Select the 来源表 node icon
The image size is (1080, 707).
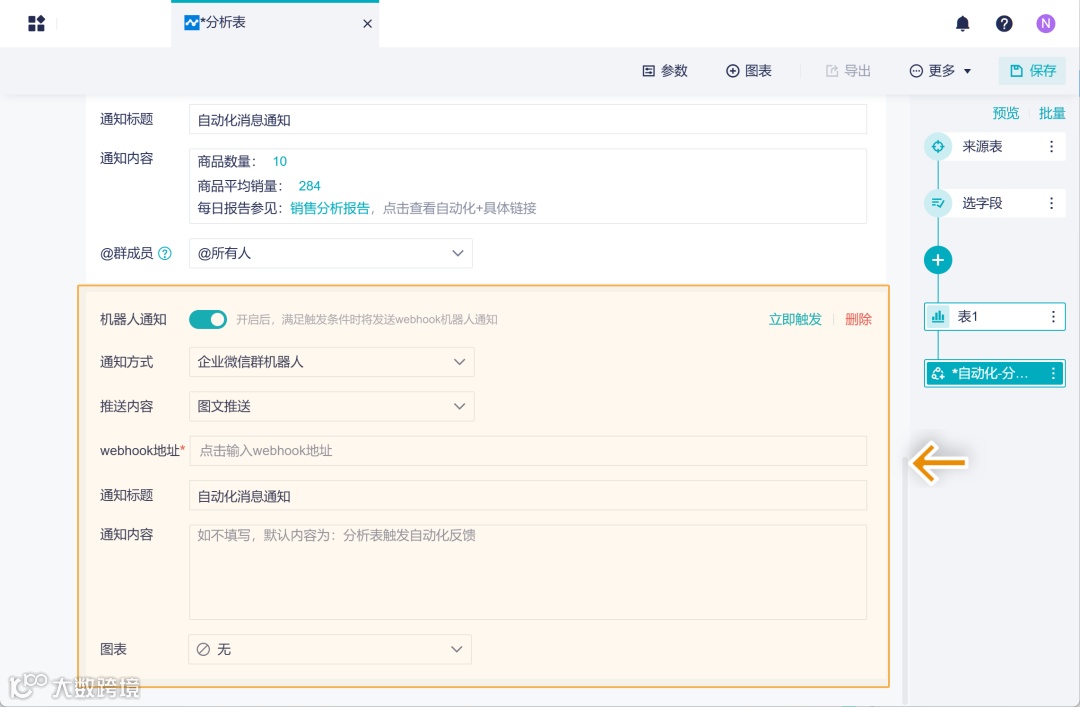tap(938, 146)
